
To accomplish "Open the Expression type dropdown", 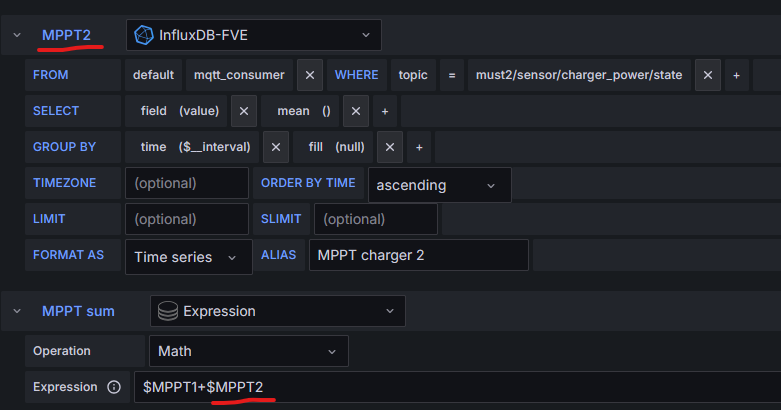I will pos(277,311).
